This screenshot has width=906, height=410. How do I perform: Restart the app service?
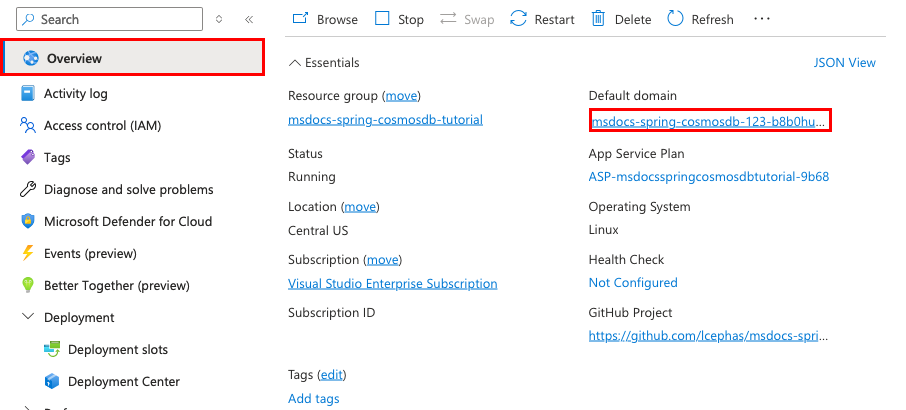tap(518, 19)
